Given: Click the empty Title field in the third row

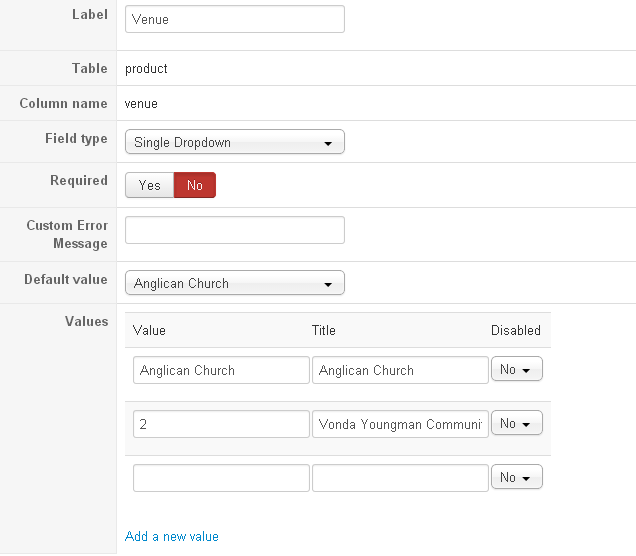Looking at the screenshot, I should click(x=400, y=478).
